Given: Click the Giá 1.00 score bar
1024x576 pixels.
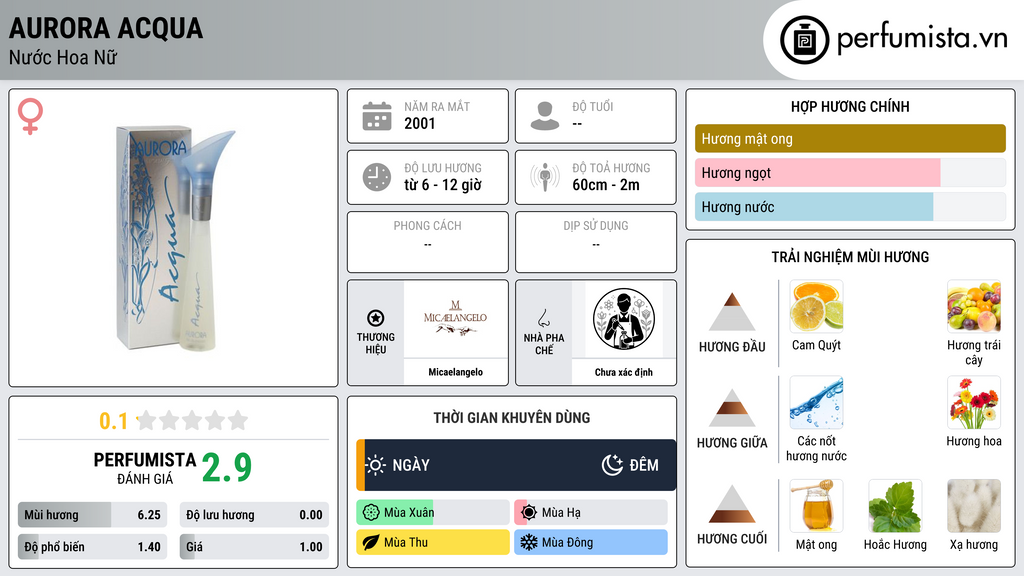Looking at the screenshot, I should (254, 547).
